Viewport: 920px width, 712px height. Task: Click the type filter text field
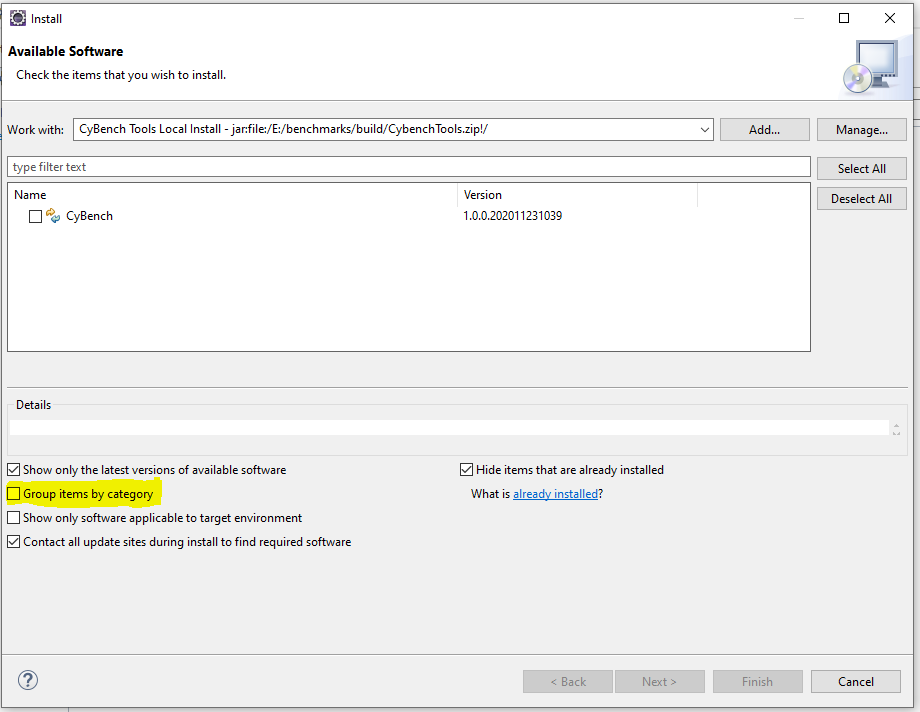coord(409,167)
